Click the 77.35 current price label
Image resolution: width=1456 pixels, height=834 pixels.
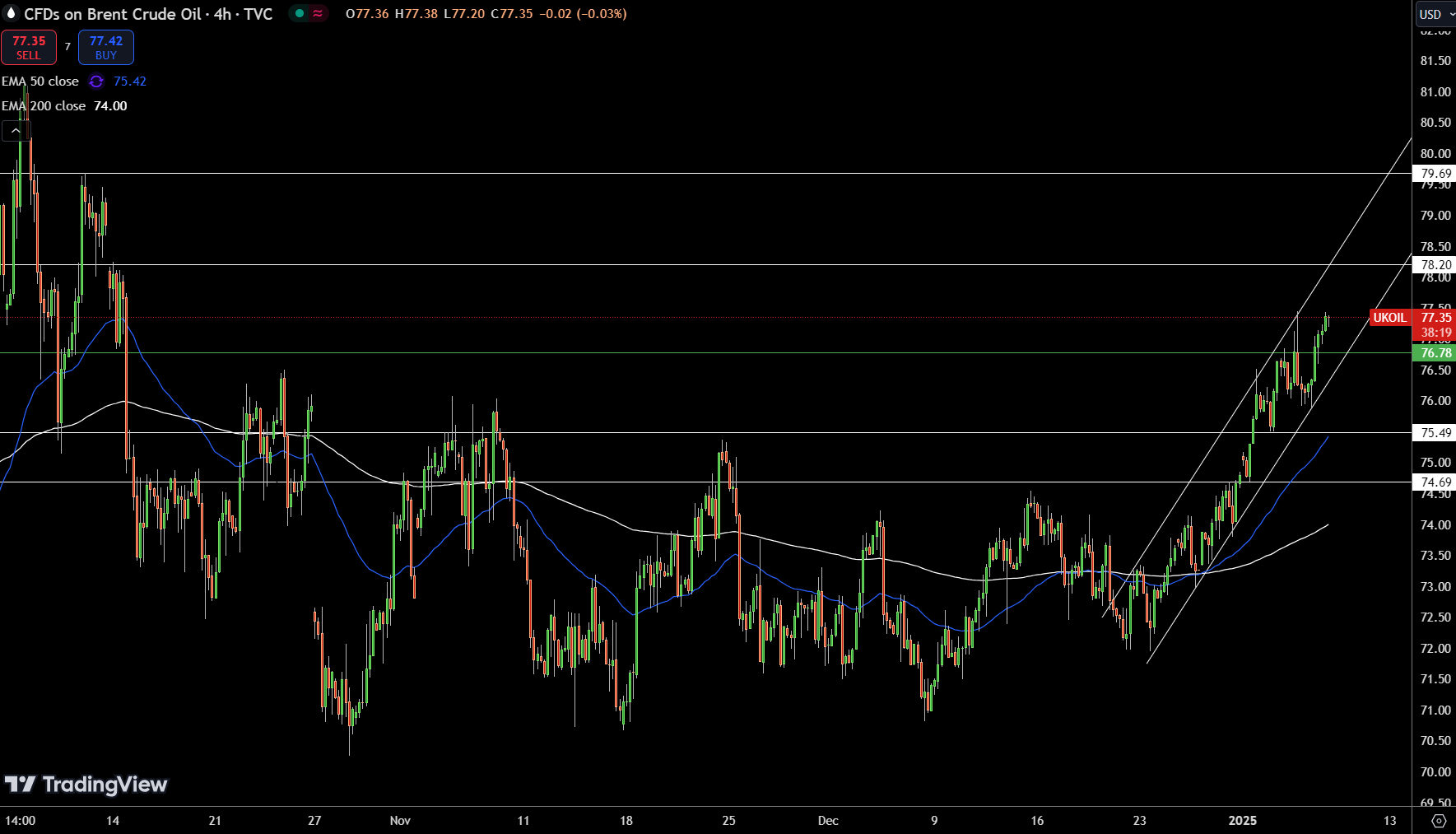coord(1436,318)
